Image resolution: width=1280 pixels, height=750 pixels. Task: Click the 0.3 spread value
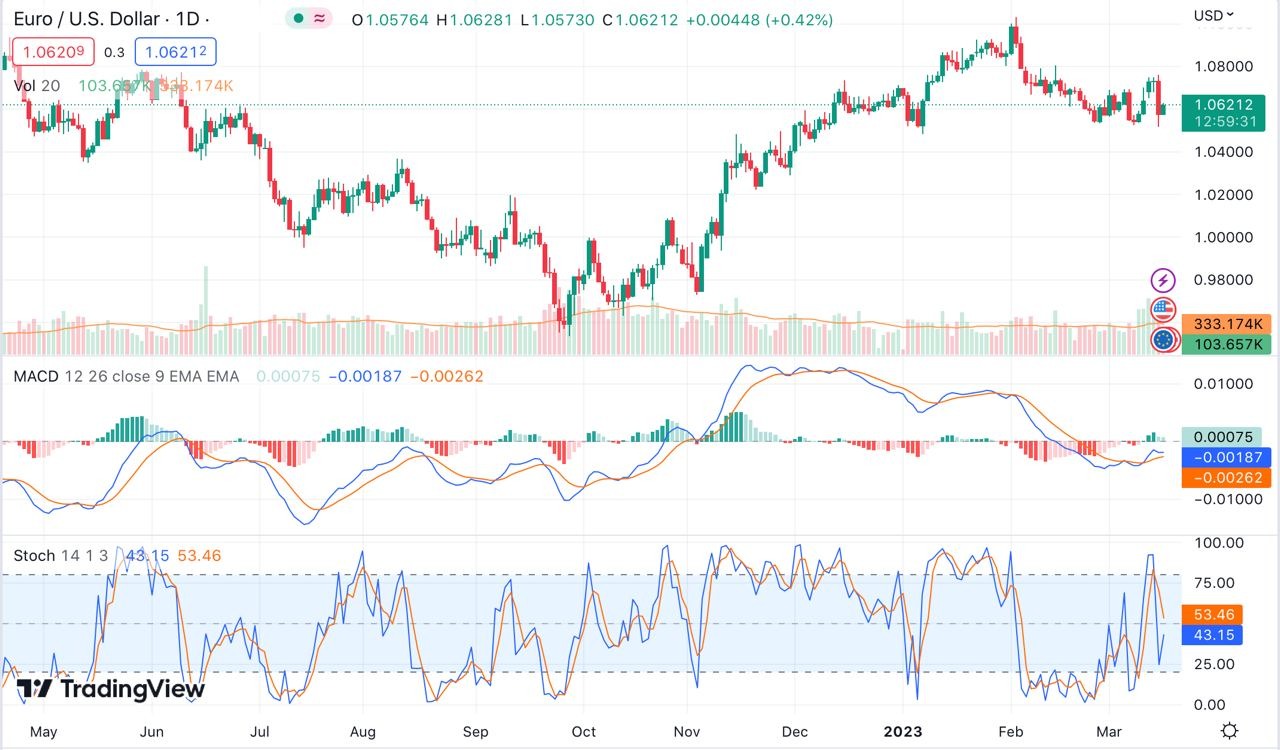[x=114, y=53]
